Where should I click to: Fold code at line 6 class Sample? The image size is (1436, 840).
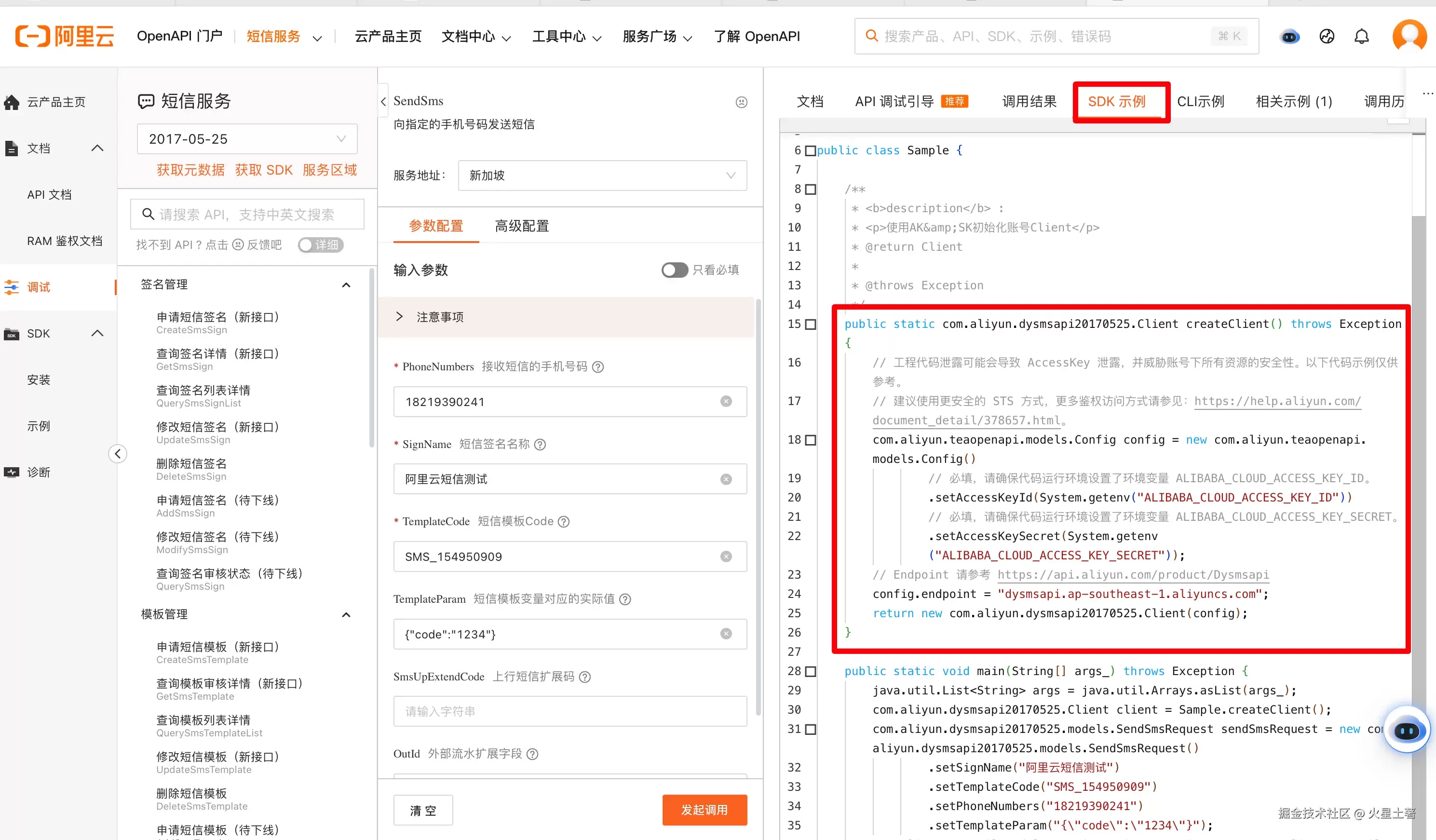coord(810,151)
